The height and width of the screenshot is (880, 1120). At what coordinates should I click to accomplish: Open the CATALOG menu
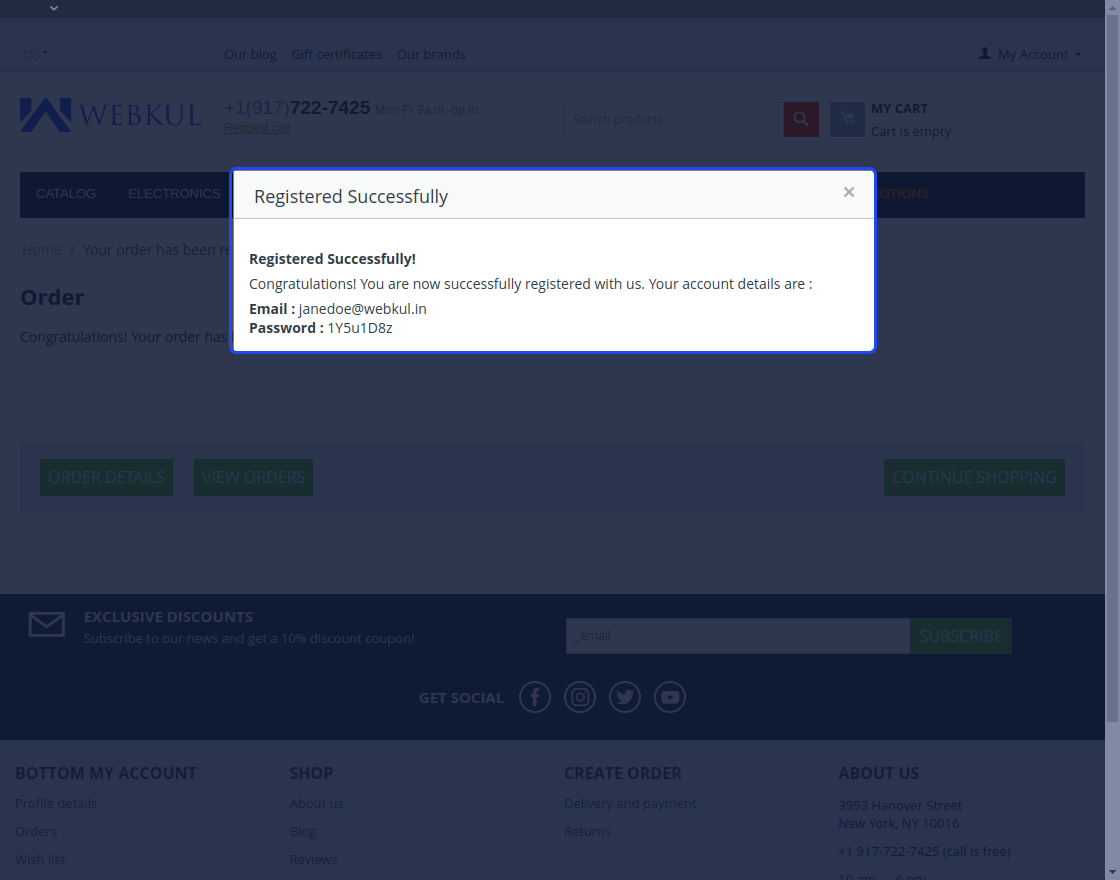point(66,194)
